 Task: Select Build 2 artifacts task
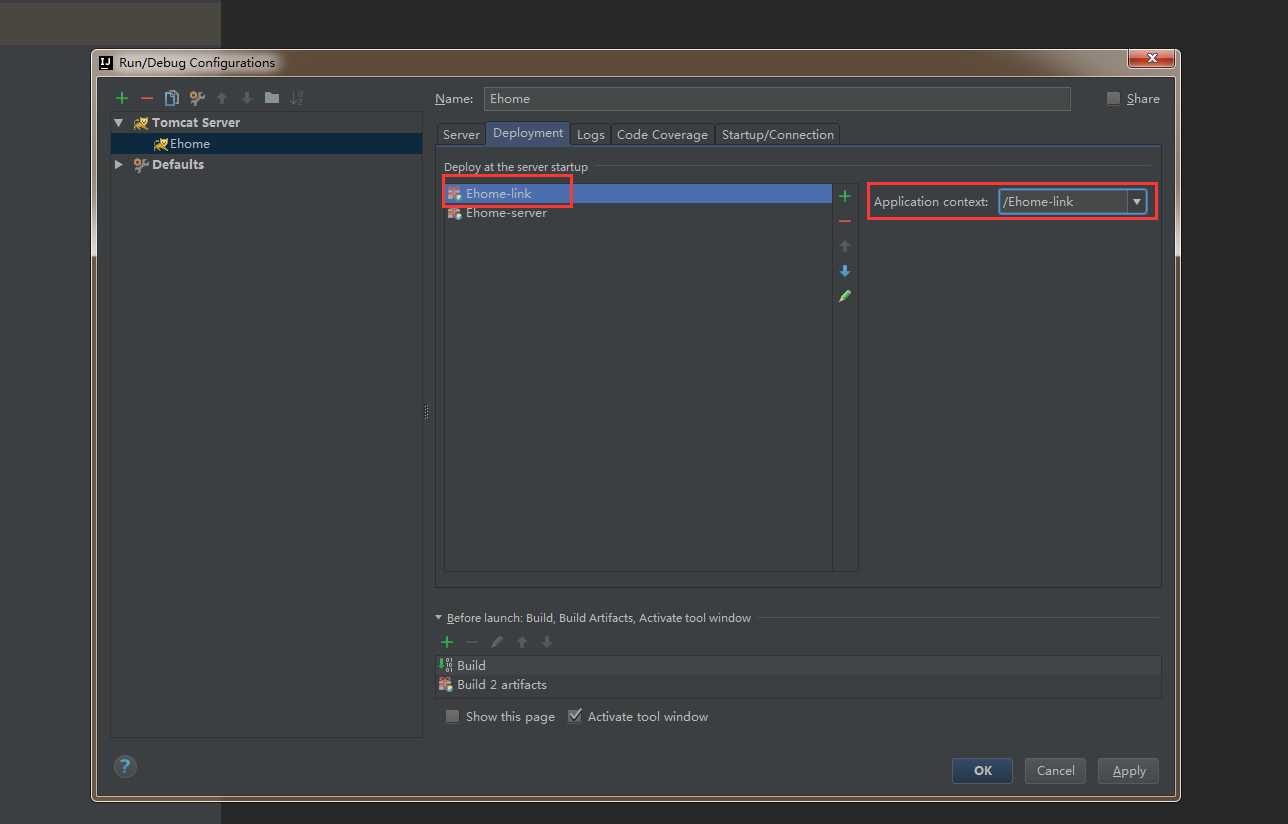click(x=799, y=685)
